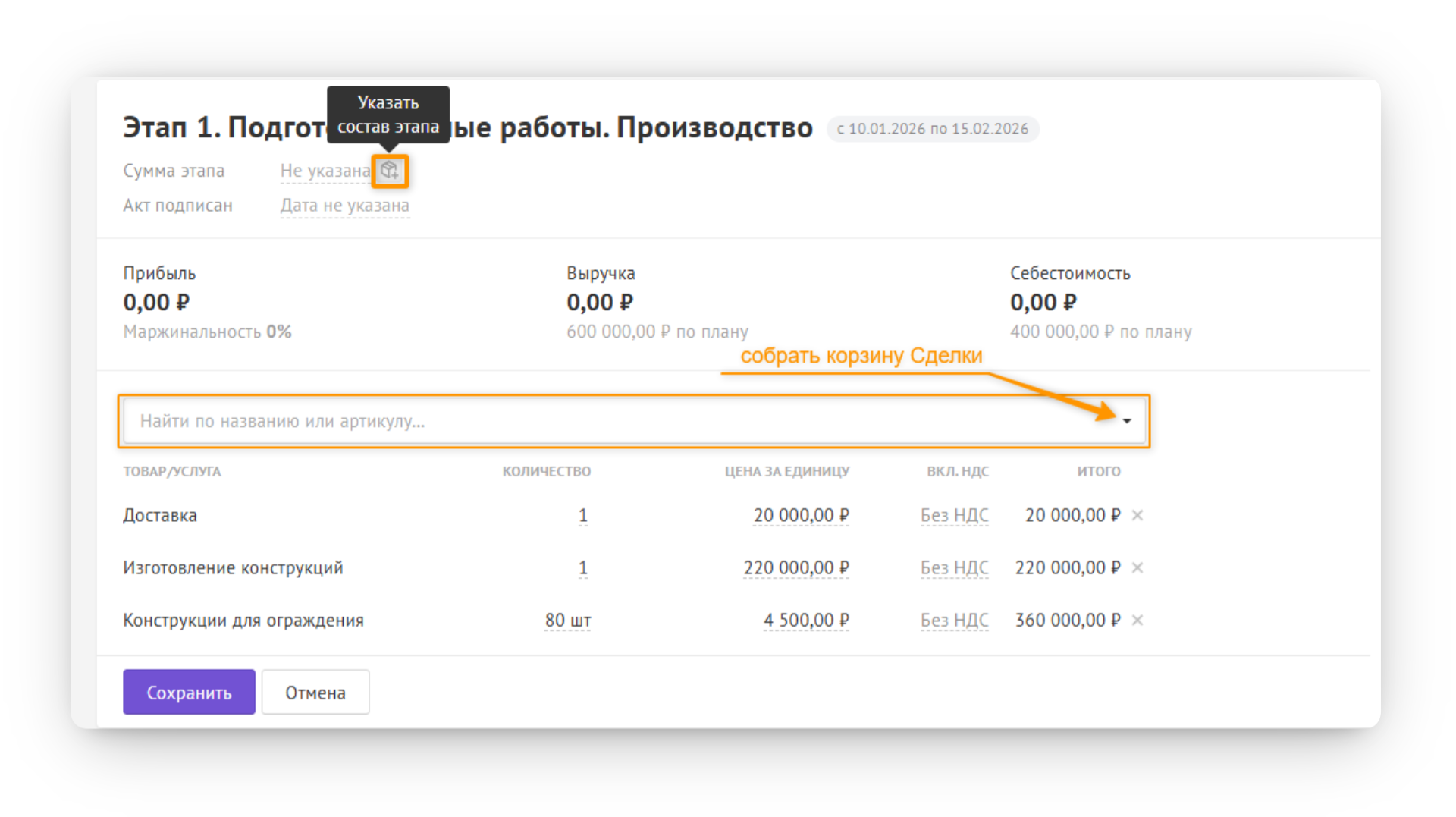Image resolution: width=1456 pixels, height=817 pixels.
Task: Set date via Дата не указана
Action: [345, 206]
